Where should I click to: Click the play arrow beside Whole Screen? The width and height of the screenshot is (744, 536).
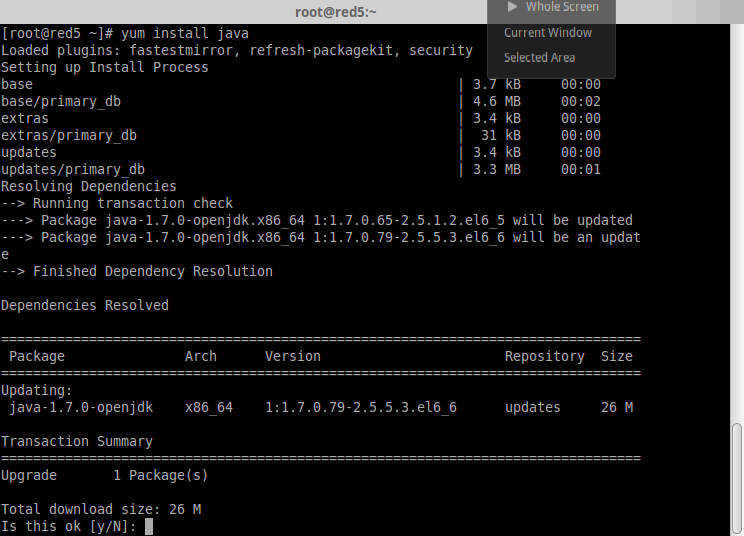click(x=513, y=7)
